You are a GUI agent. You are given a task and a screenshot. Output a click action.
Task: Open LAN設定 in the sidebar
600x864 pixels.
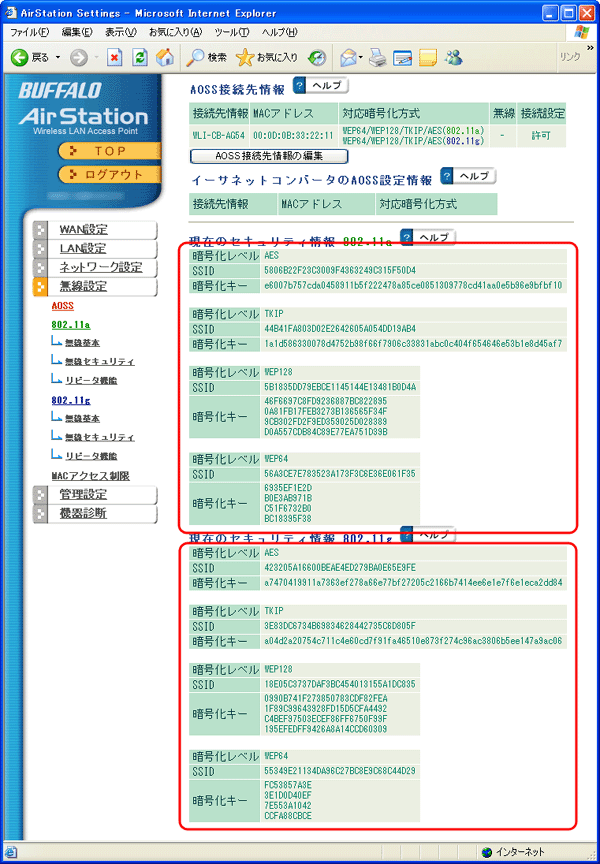click(83, 249)
